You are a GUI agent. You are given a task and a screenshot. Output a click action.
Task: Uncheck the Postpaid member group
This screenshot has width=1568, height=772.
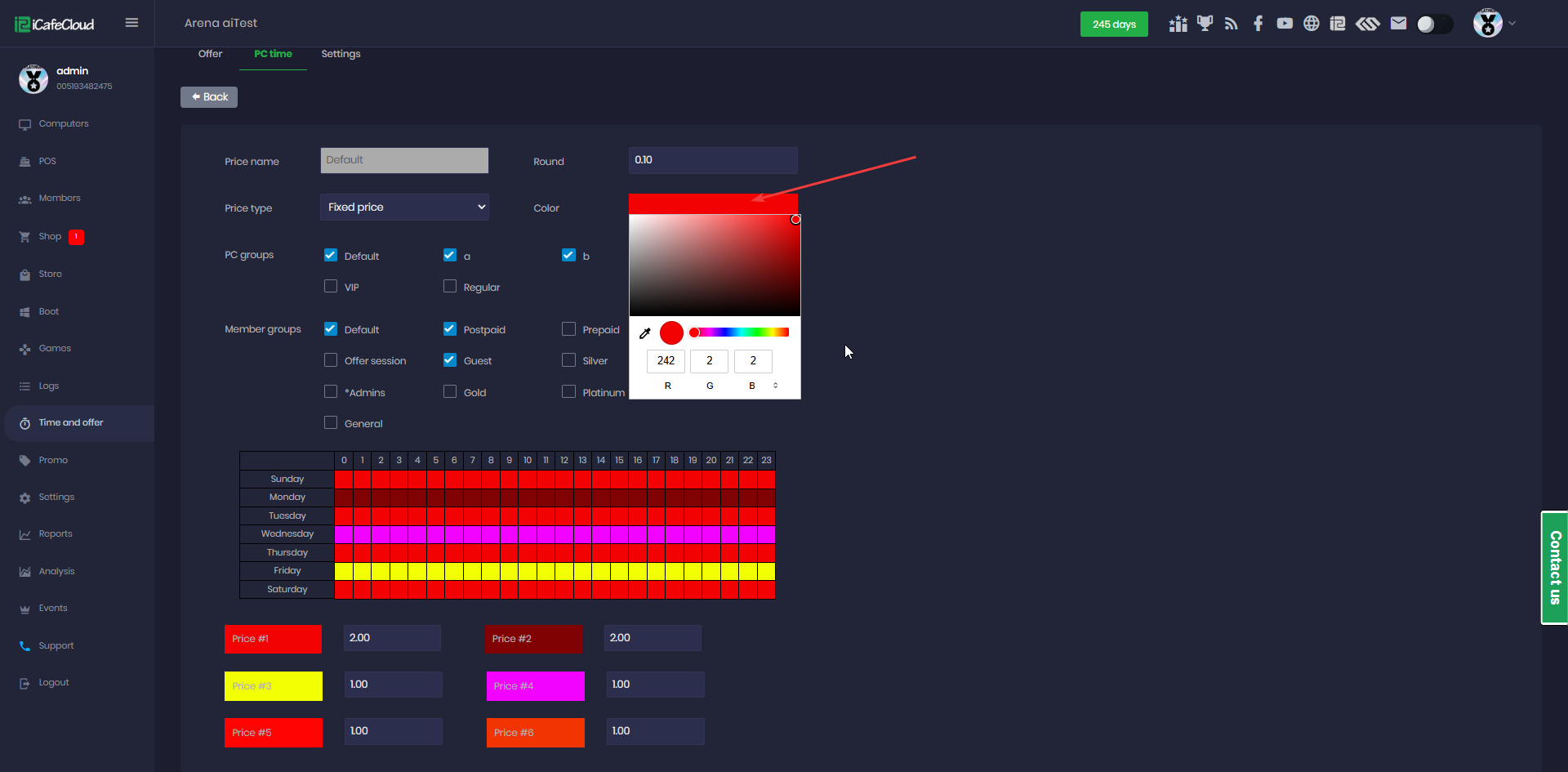click(450, 329)
